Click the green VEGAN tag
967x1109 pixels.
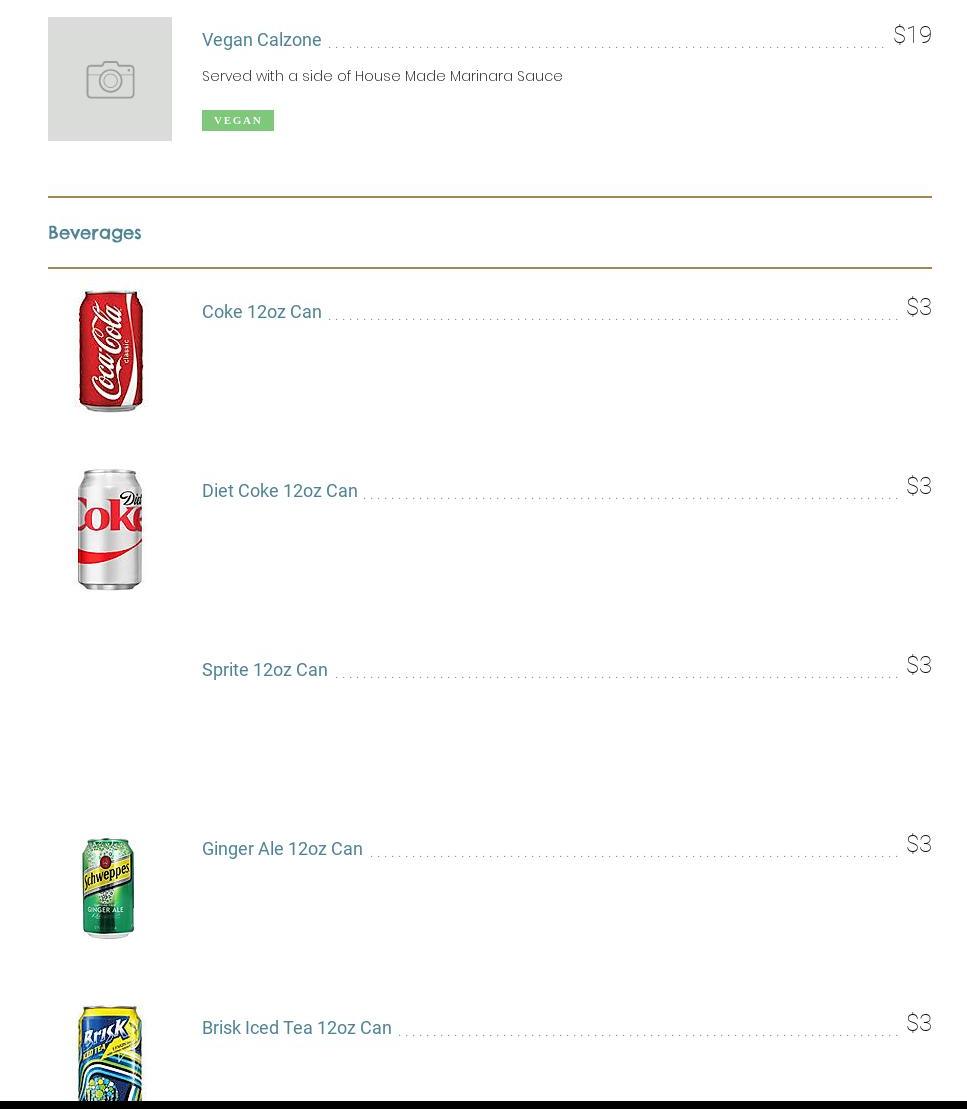tap(238, 120)
